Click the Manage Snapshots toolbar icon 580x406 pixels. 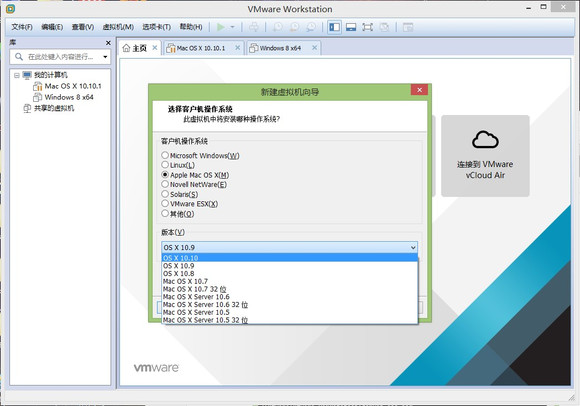click(x=311, y=27)
